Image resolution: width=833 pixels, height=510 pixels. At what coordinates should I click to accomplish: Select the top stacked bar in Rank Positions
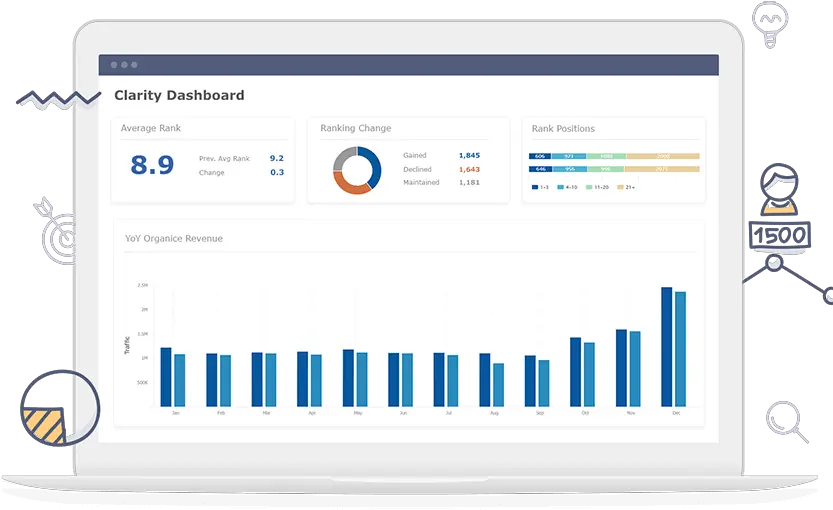(614, 156)
